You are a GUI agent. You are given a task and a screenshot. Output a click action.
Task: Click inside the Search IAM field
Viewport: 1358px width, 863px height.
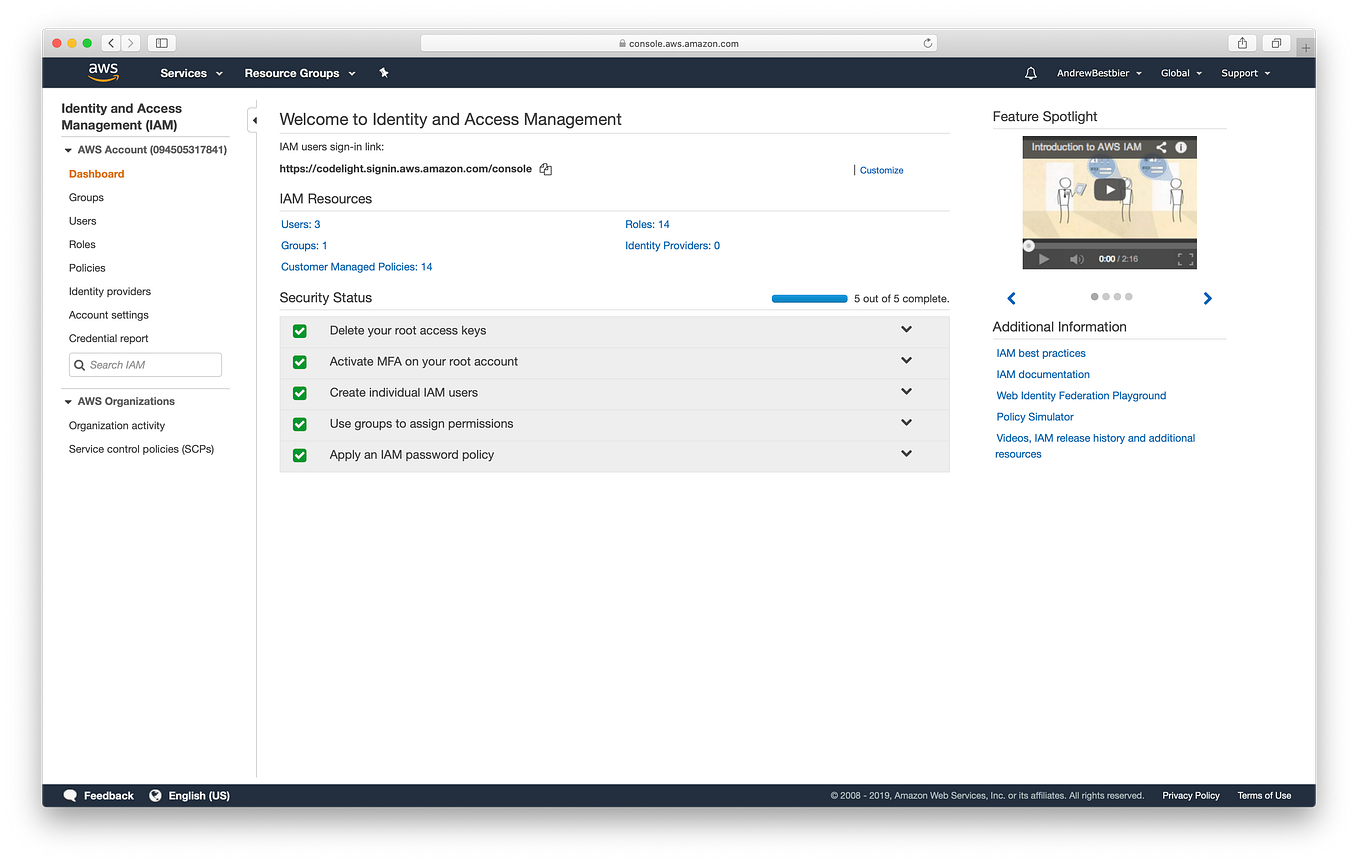[145, 364]
